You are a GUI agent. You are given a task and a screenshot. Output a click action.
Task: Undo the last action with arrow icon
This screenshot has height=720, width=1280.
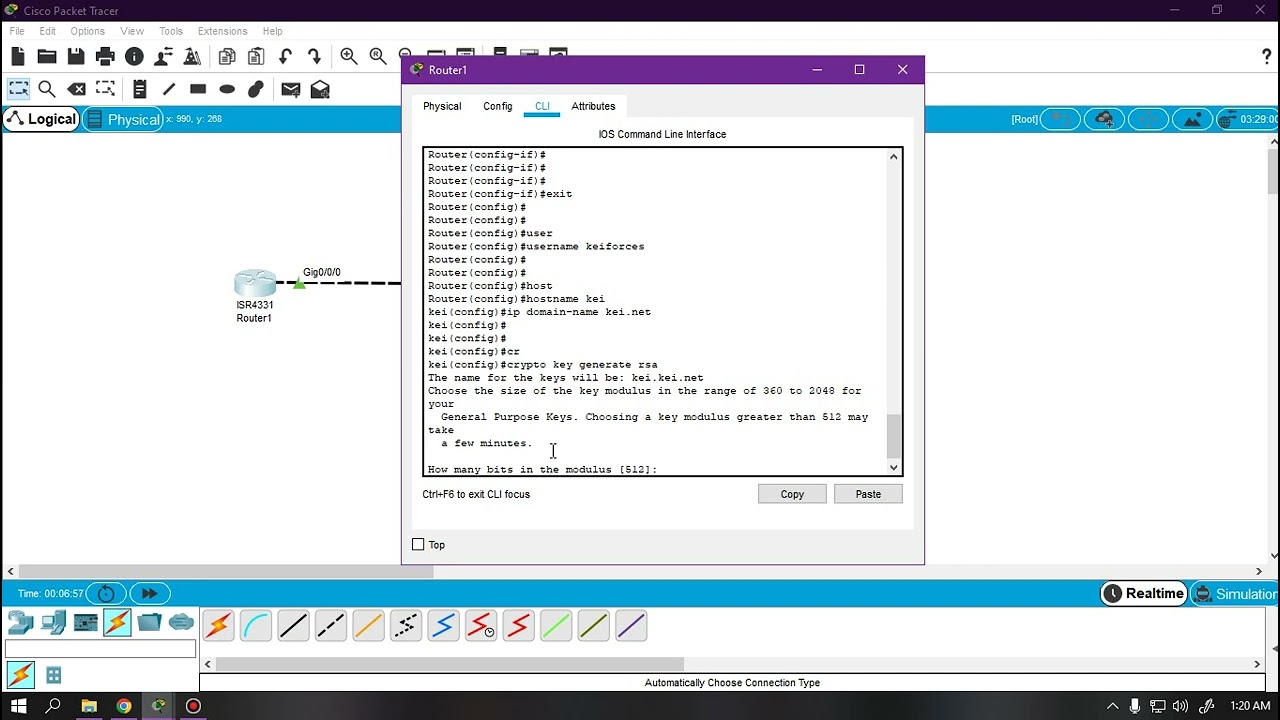point(285,57)
